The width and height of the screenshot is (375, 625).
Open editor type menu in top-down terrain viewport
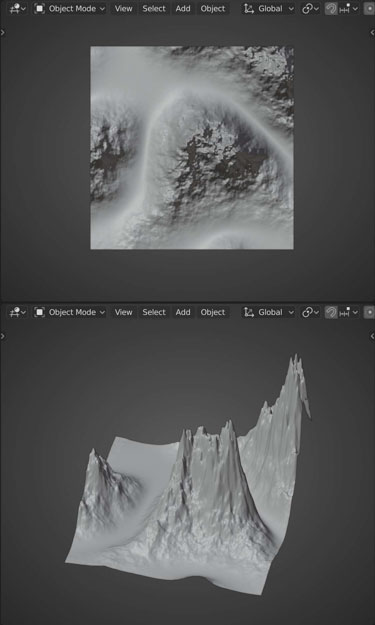click(x=18, y=8)
